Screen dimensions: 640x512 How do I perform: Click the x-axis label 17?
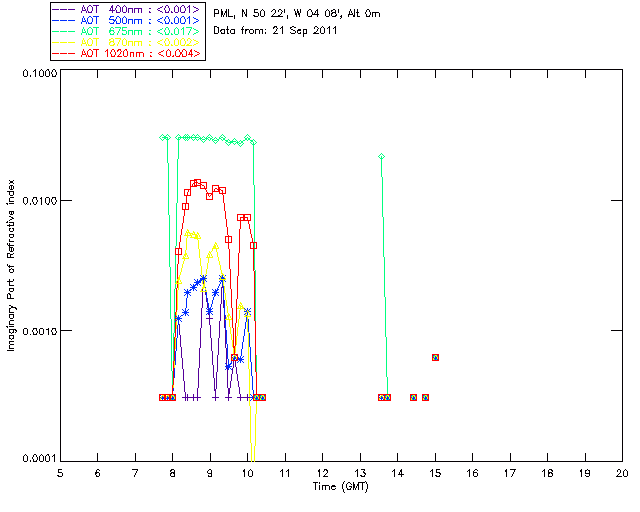point(510,473)
